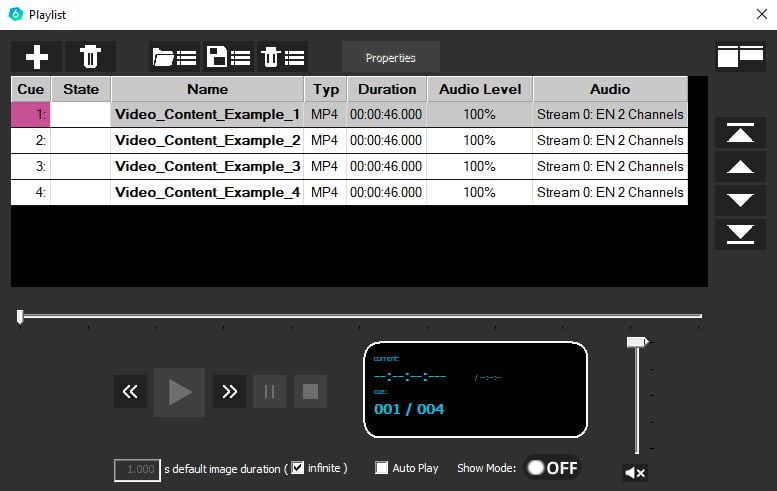This screenshot has height=491, width=777.
Task: Click the default image duration field
Action: pyautogui.click(x=137, y=469)
